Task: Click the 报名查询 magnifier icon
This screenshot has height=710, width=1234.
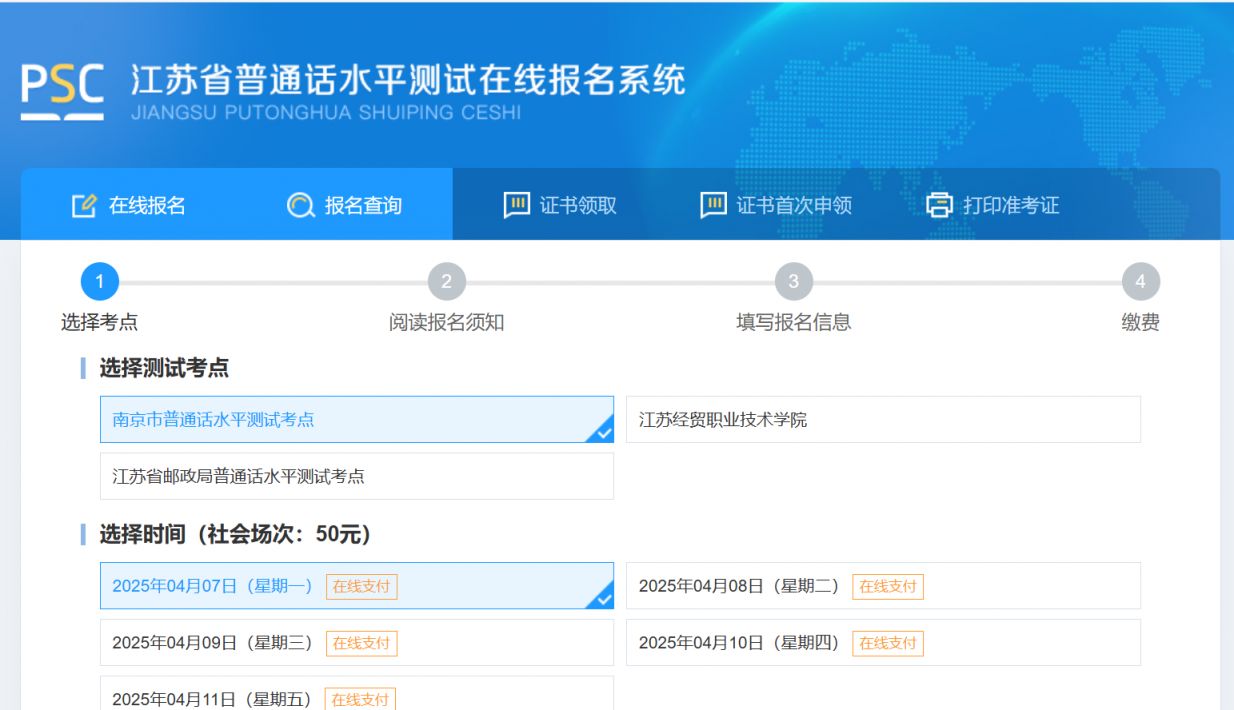Action: pos(300,206)
